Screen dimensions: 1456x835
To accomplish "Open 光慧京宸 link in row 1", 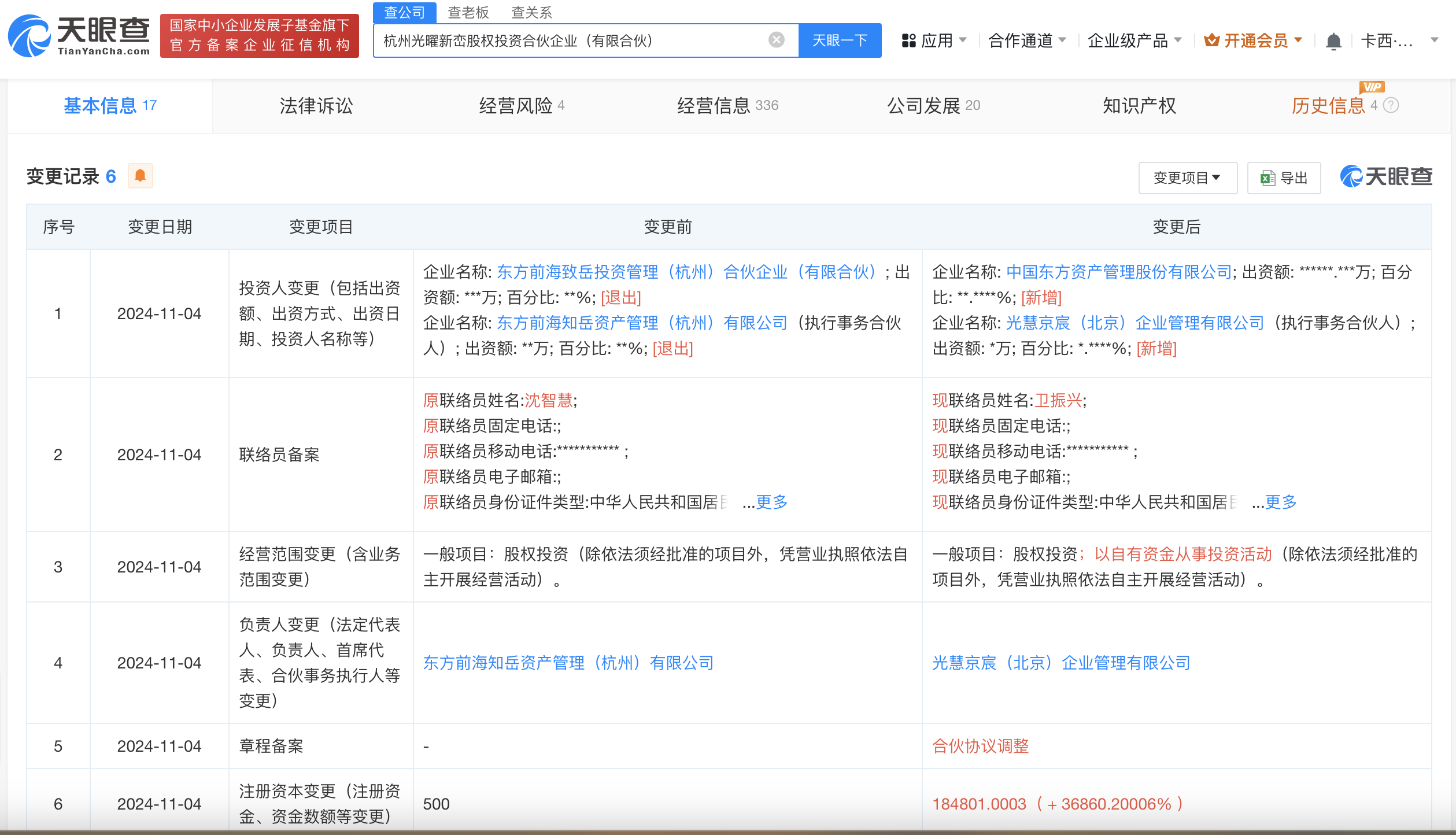I will [1135, 323].
